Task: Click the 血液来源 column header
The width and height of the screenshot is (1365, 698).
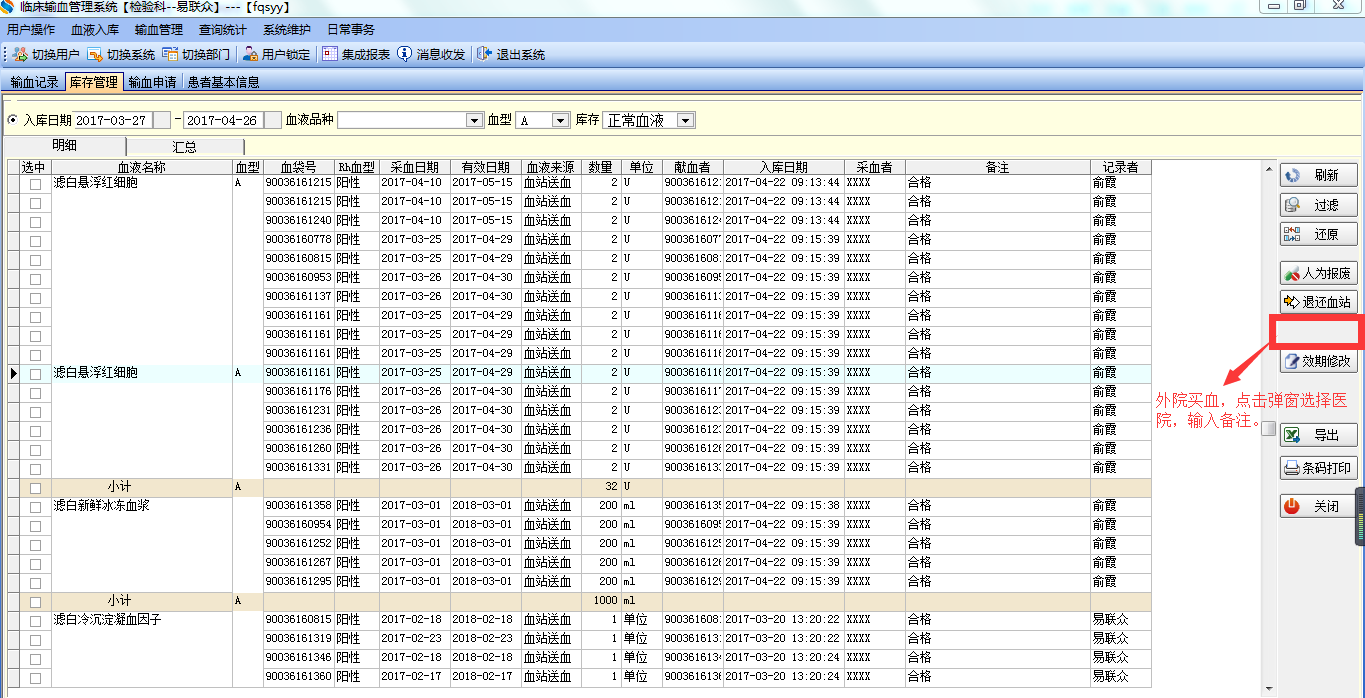Action: (551, 168)
